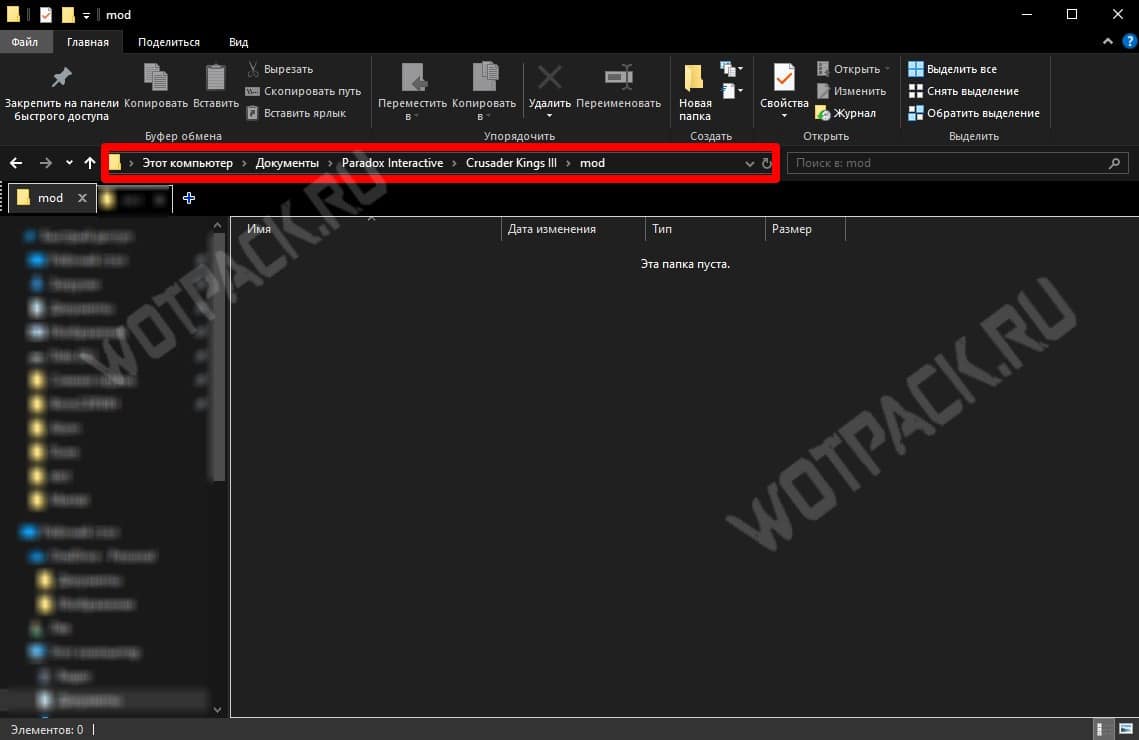Viewport: 1139px width, 740px height.
Task: Open the recent locations dropdown arrow
Action: pyautogui.click(x=69, y=163)
